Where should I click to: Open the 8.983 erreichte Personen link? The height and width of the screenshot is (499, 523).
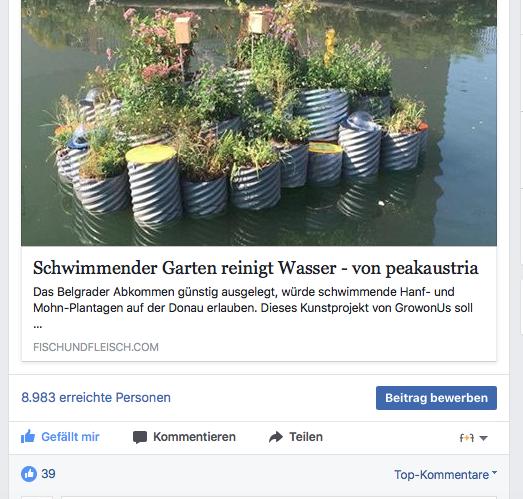click(96, 397)
